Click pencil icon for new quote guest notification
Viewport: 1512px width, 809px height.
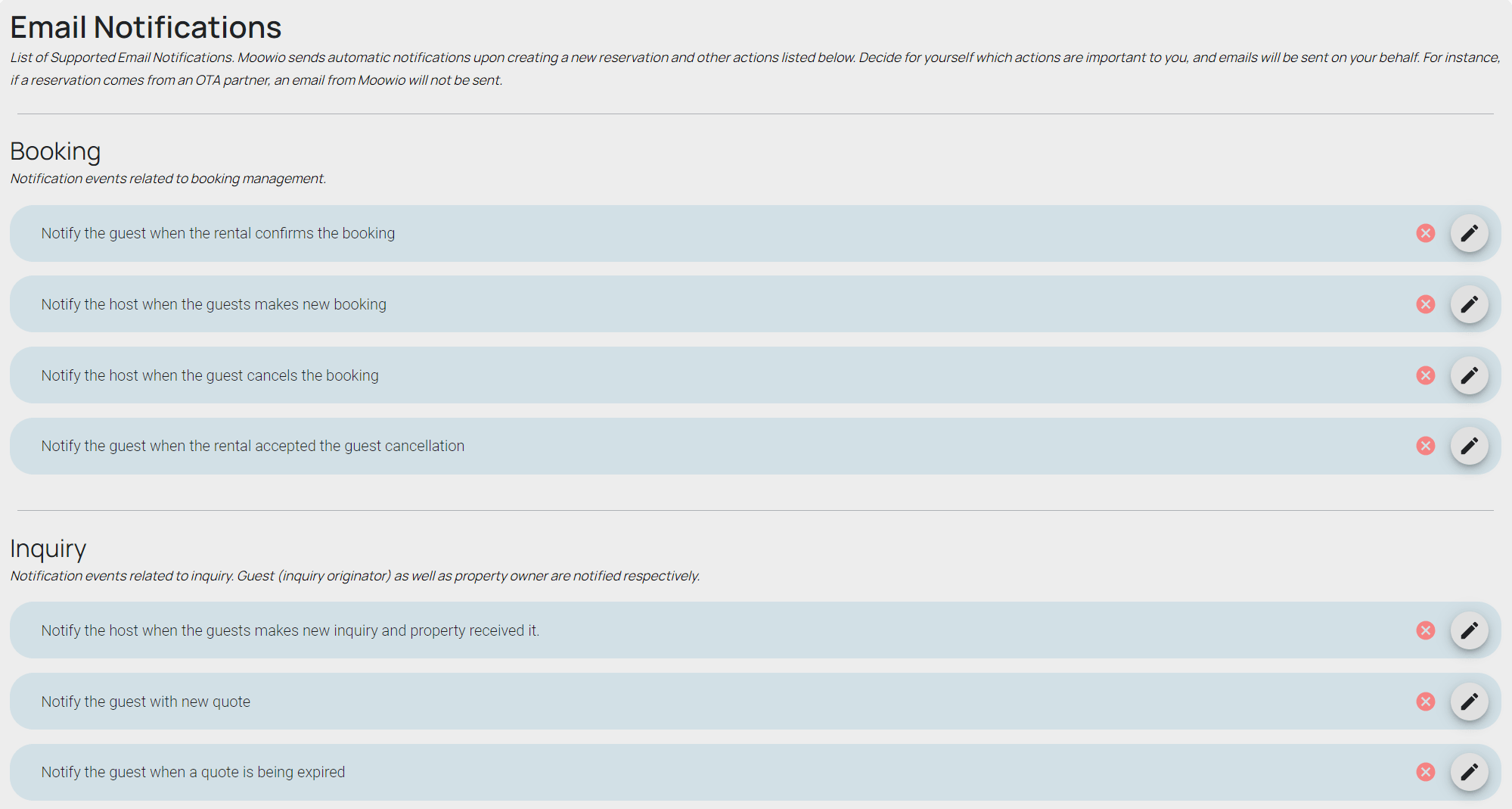(1469, 702)
